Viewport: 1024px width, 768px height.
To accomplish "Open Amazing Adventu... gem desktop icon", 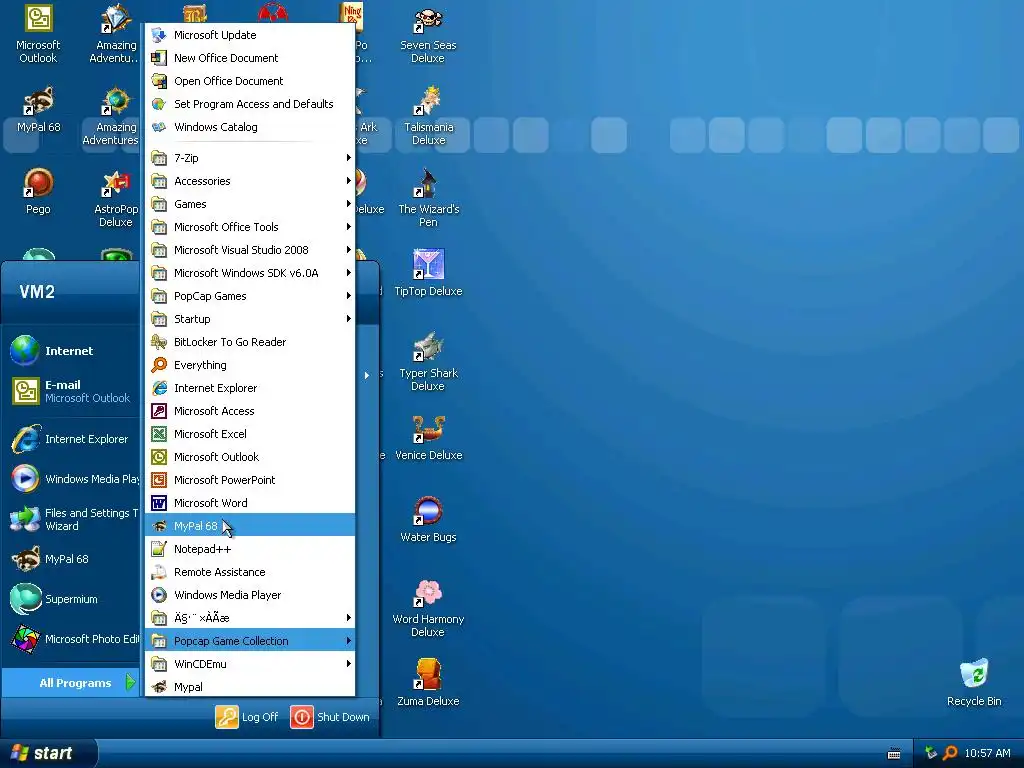I will (116, 34).
